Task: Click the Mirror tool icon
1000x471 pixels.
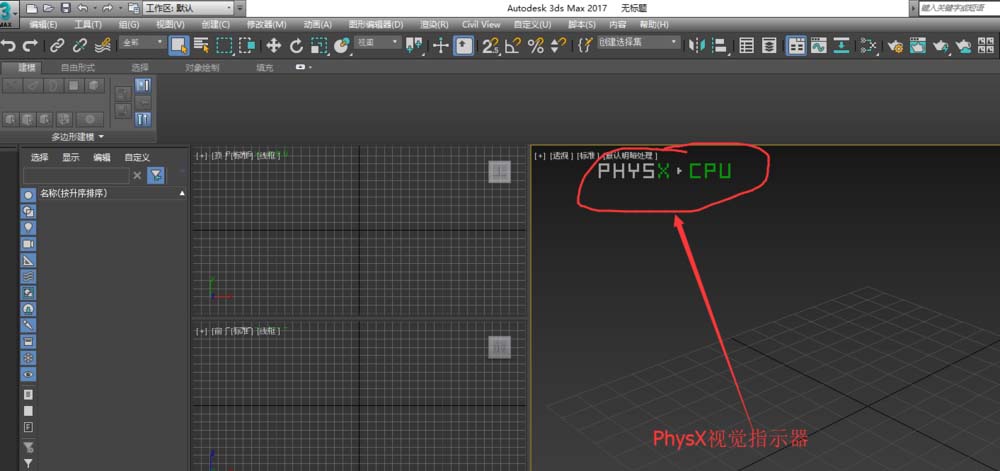Action: (x=699, y=45)
